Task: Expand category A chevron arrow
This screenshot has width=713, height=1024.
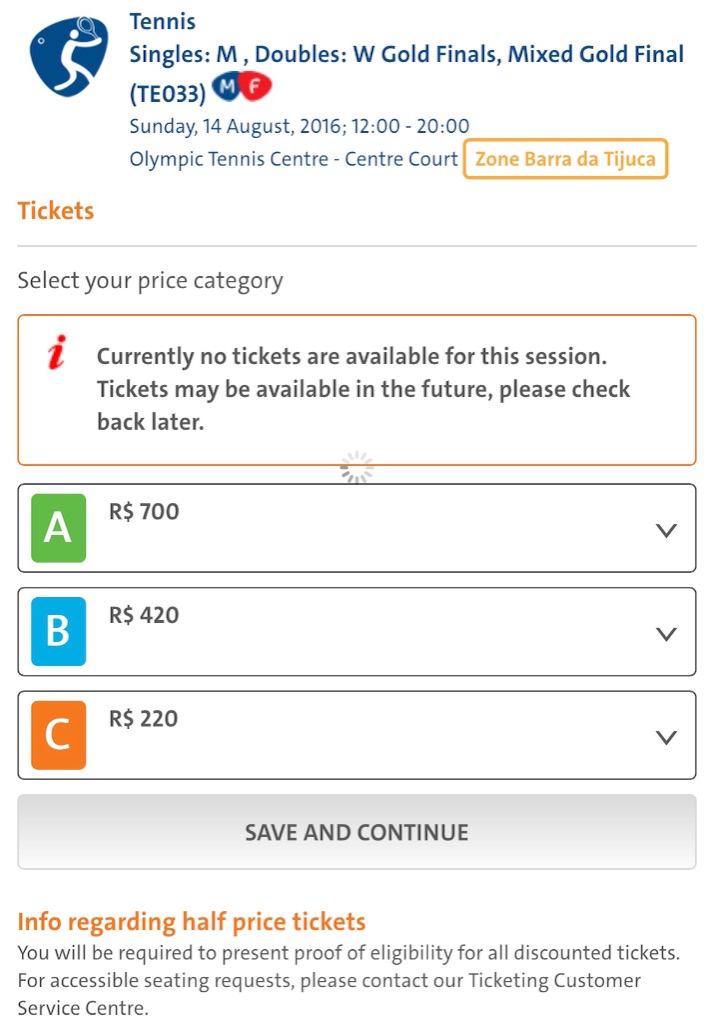Action: 666,530
